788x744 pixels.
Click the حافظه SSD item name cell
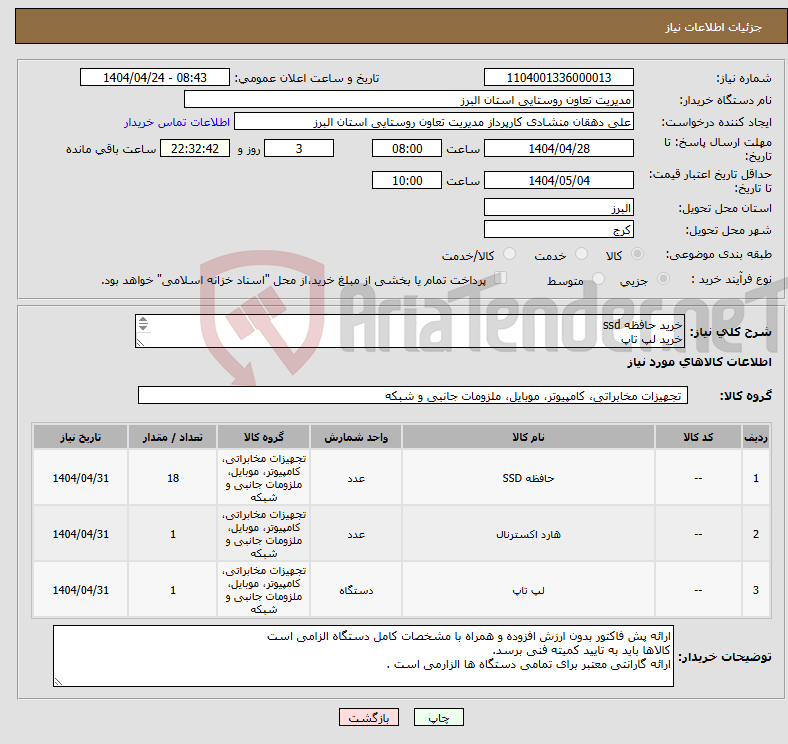tap(528, 478)
